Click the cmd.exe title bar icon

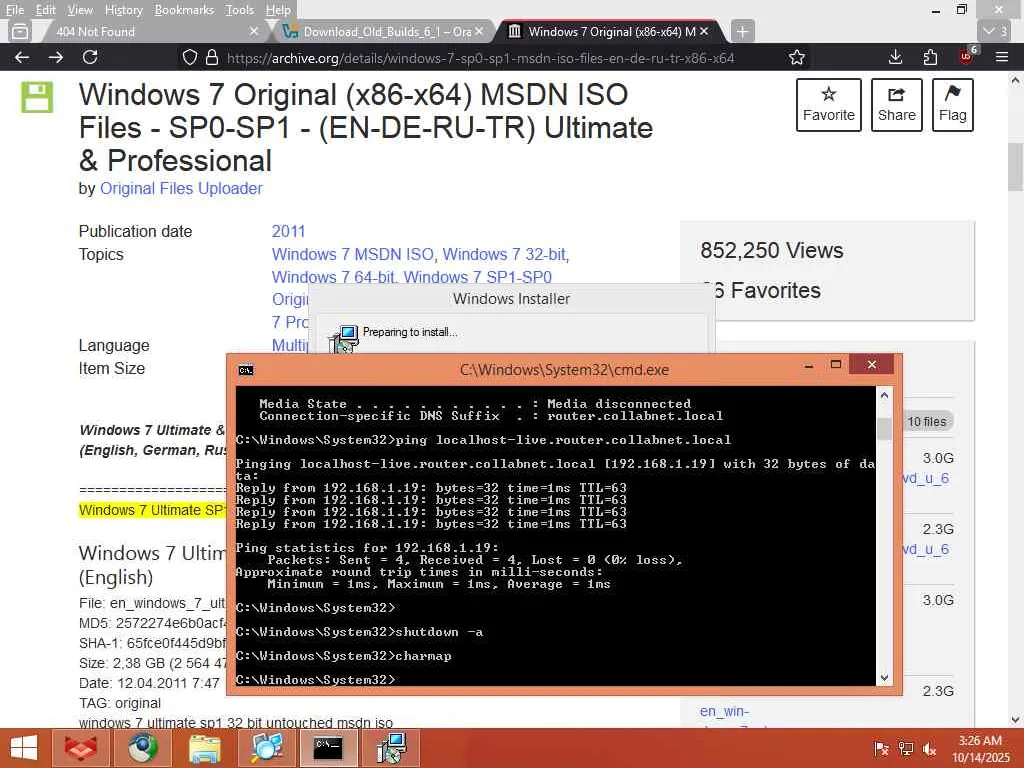pos(246,370)
